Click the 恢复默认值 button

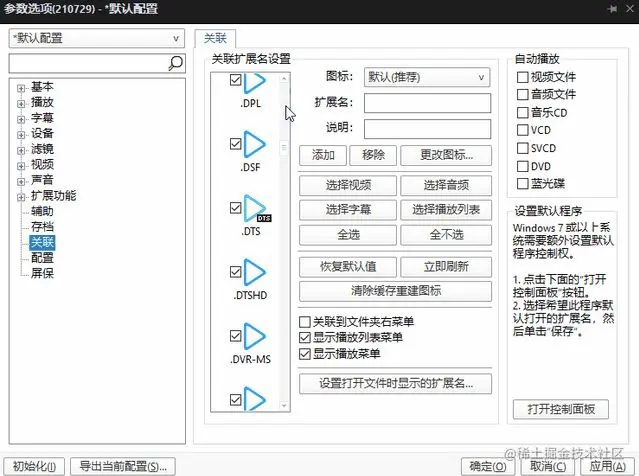coord(348,267)
